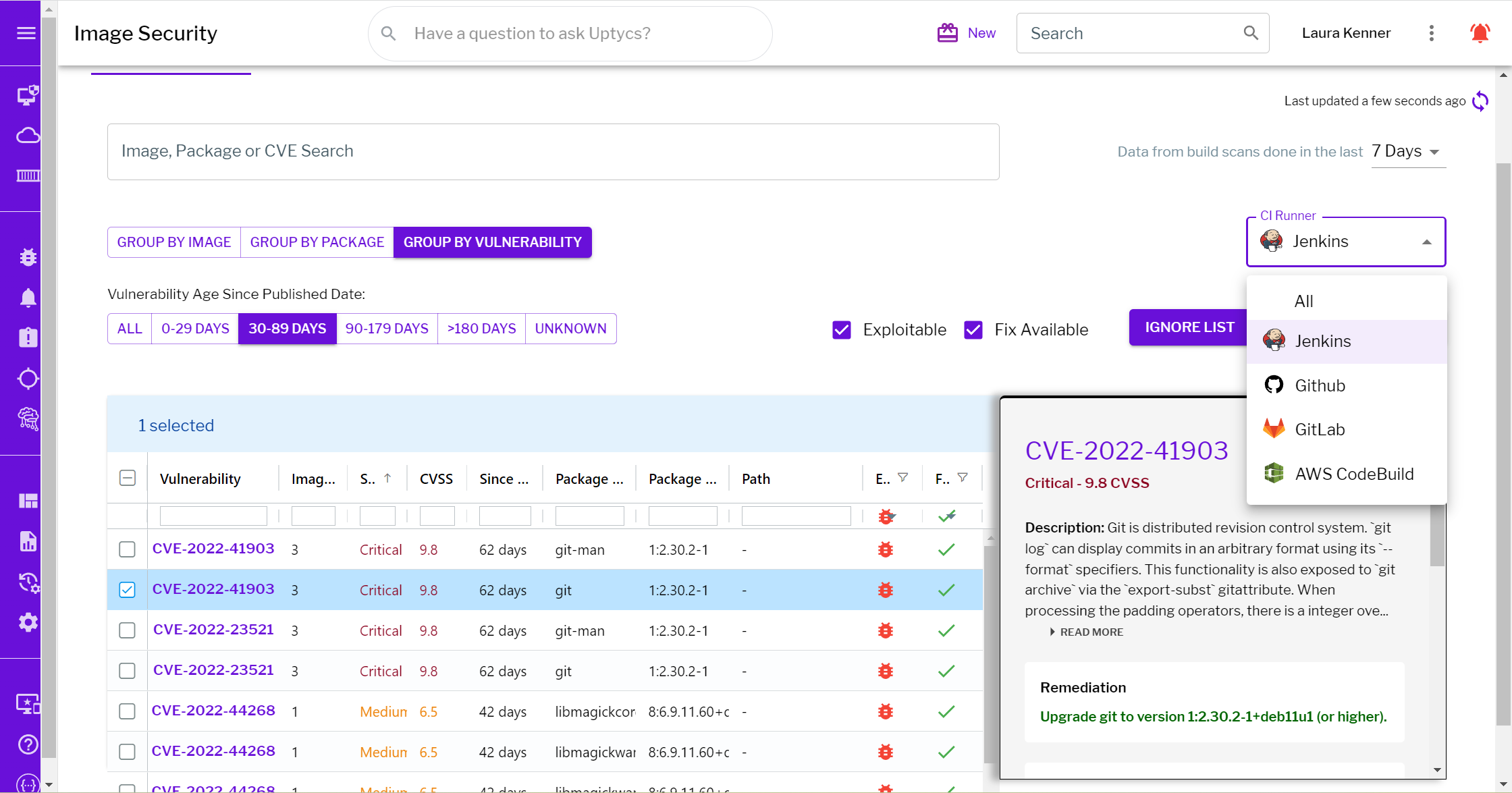Click the settings gear icon in sidebar
The width and height of the screenshot is (1512, 793).
click(x=26, y=621)
